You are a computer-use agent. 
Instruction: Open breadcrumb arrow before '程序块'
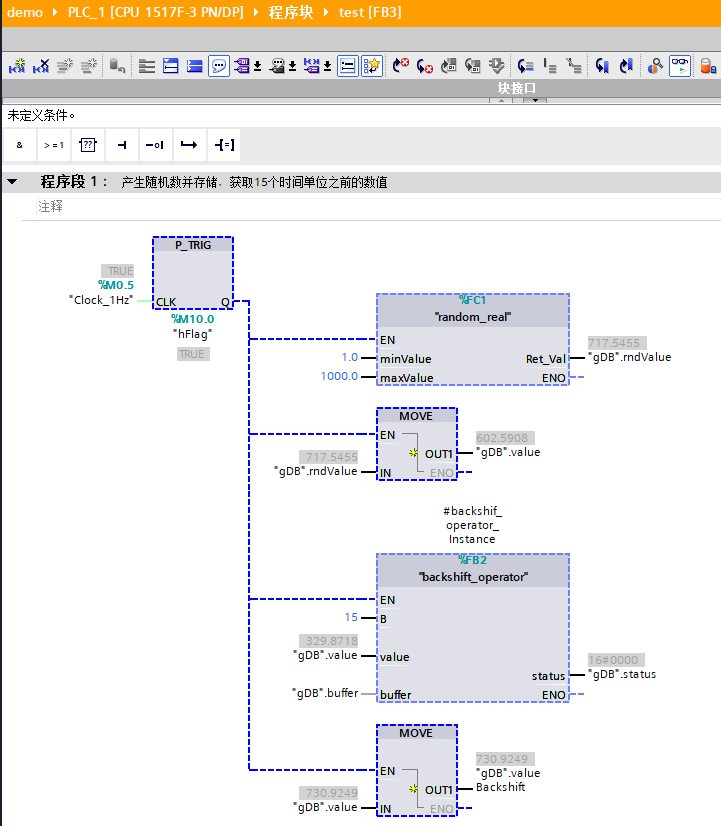(x=256, y=12)
